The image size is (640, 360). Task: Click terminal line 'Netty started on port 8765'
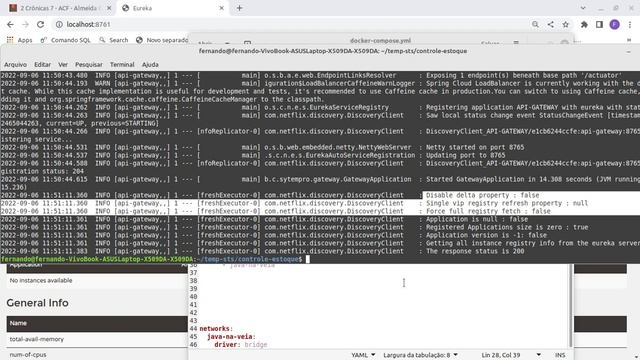[475, 147]
